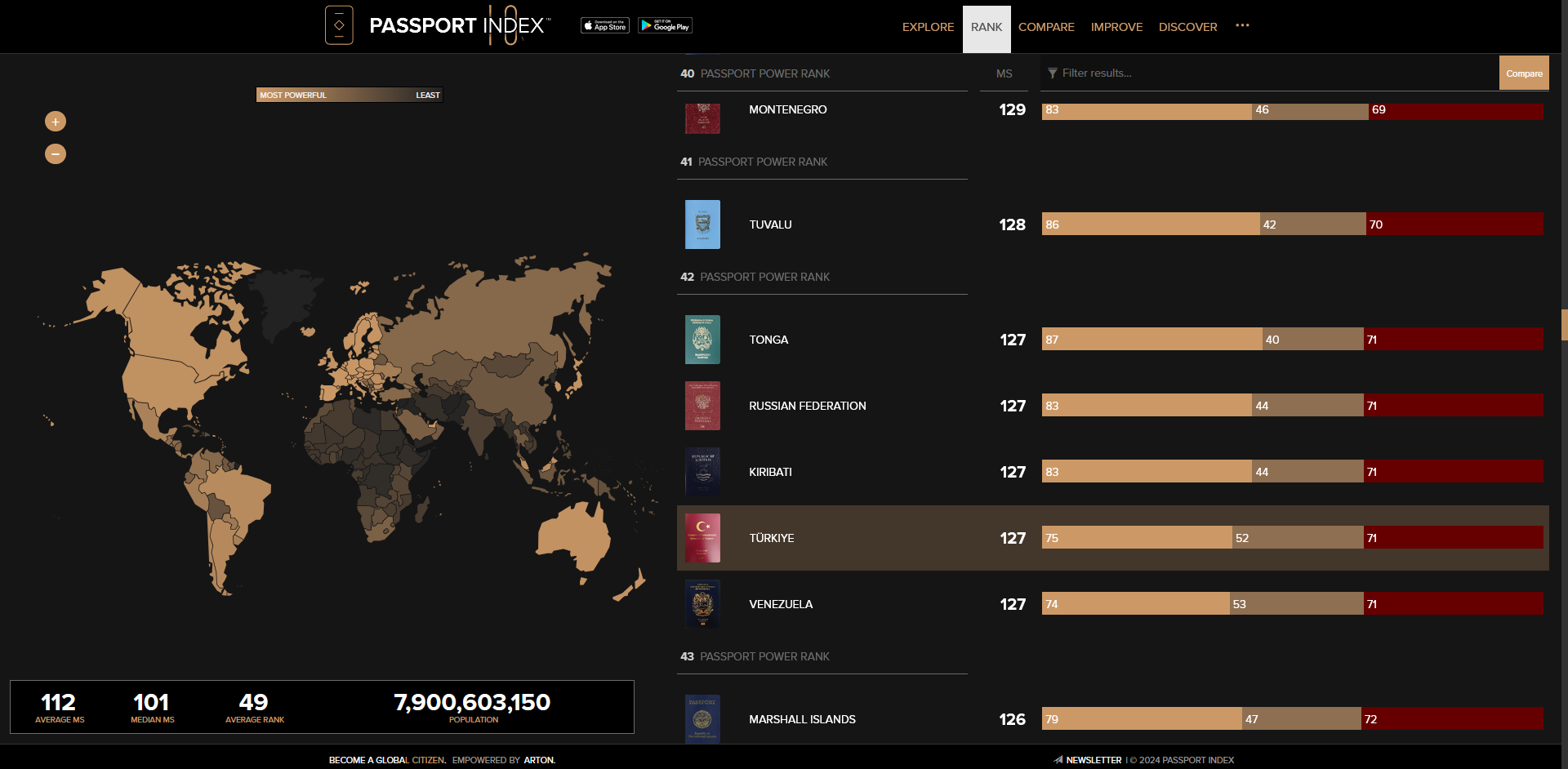Click the Passport Index logo icon
The width and height of the screenshot is (1568, 769).
pyautogui.click(x=339, y=25)
